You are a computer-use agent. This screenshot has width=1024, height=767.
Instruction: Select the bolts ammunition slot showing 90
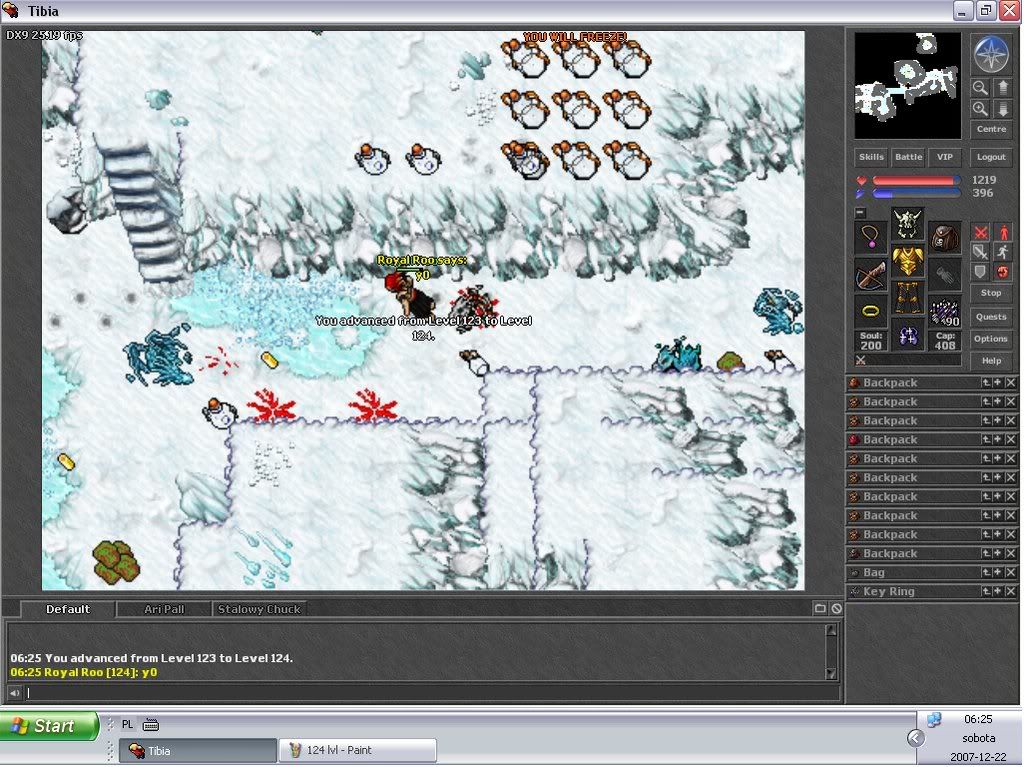[945, 312]
